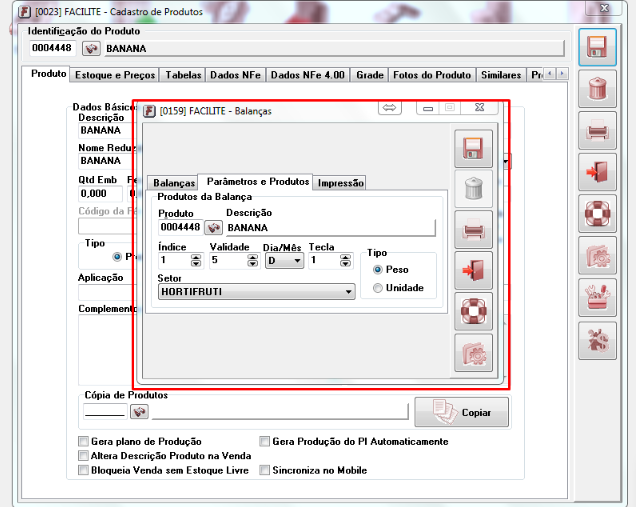636x507 pixels.
Task: Check Bloqueia Venda sem Estoque Livre
Action: 83,470
